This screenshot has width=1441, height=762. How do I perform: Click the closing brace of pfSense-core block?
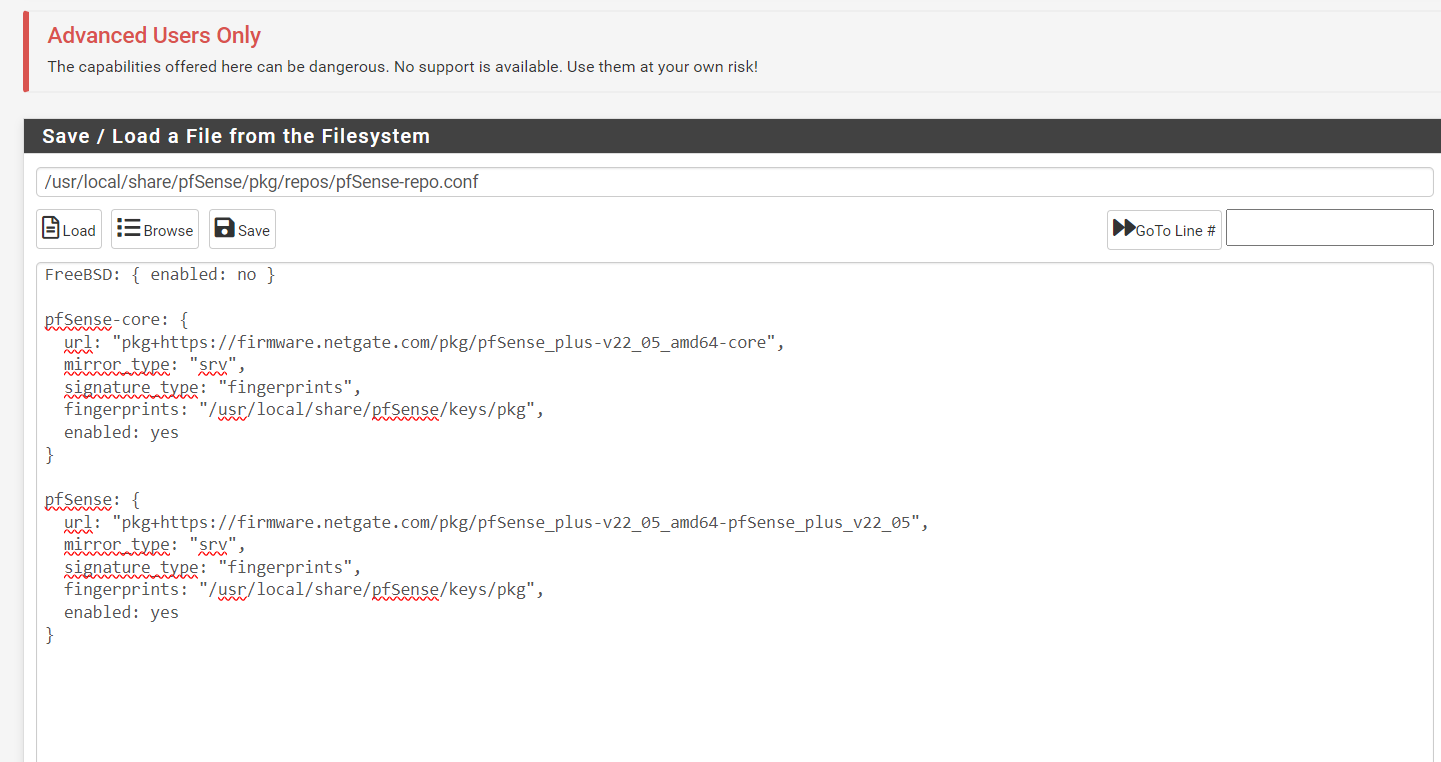[50, 455]
